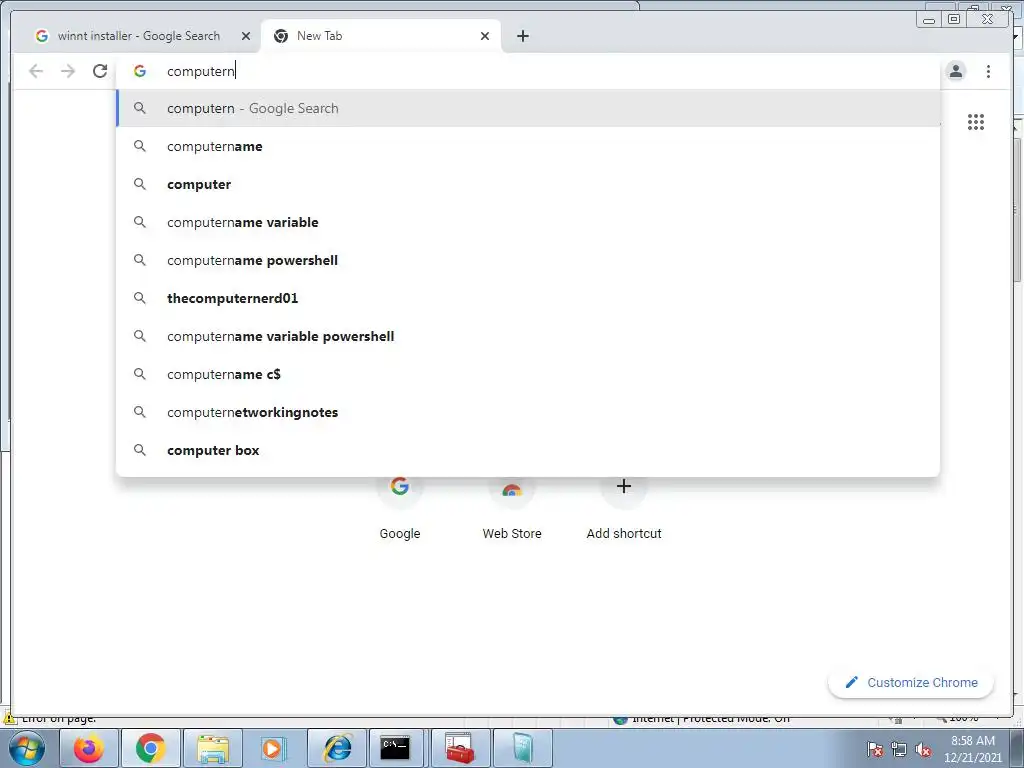The width and height of the screenshot is (1024, 768).
Task: Click the Google logo in address bar
Action: click(140, 71)
